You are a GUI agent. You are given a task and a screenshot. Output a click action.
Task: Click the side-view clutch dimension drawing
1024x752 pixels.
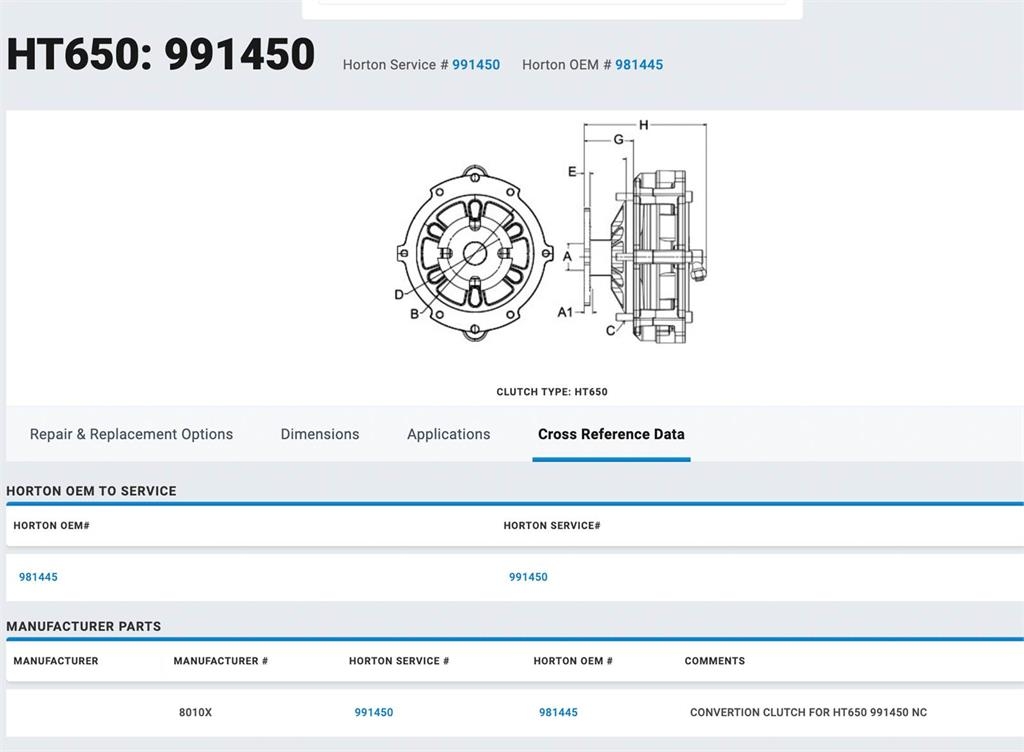point(640,240)
